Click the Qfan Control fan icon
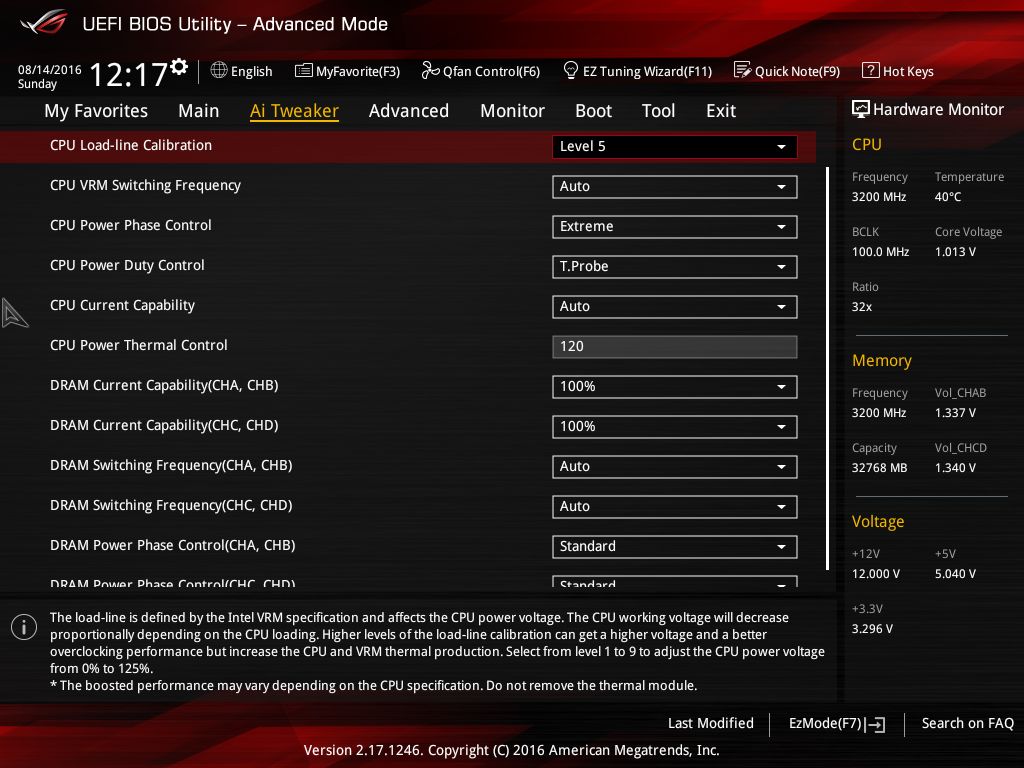Viewport: 1024px width, 768px height. point(430,70)
